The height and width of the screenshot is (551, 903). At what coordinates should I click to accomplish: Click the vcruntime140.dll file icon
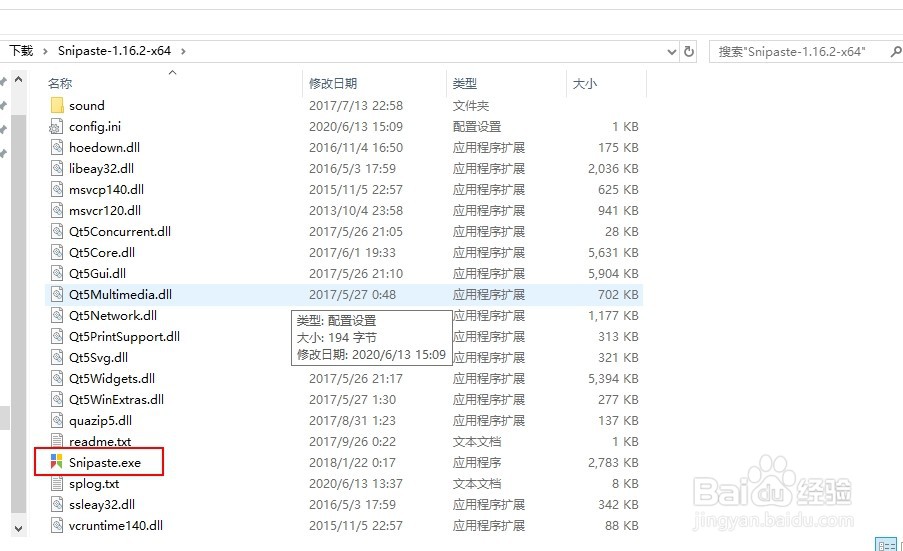56,526
